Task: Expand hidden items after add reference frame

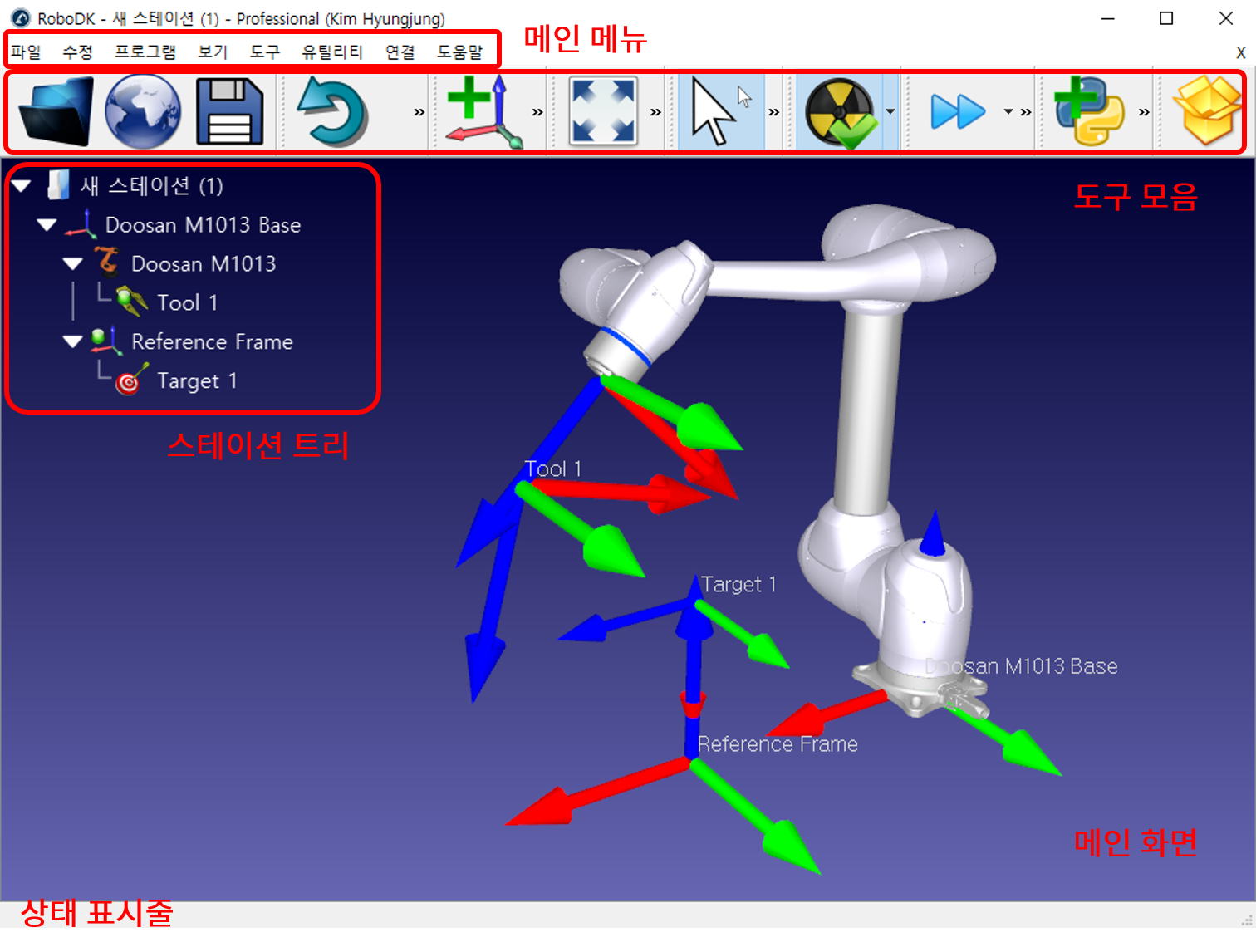Action: [537, 112]
